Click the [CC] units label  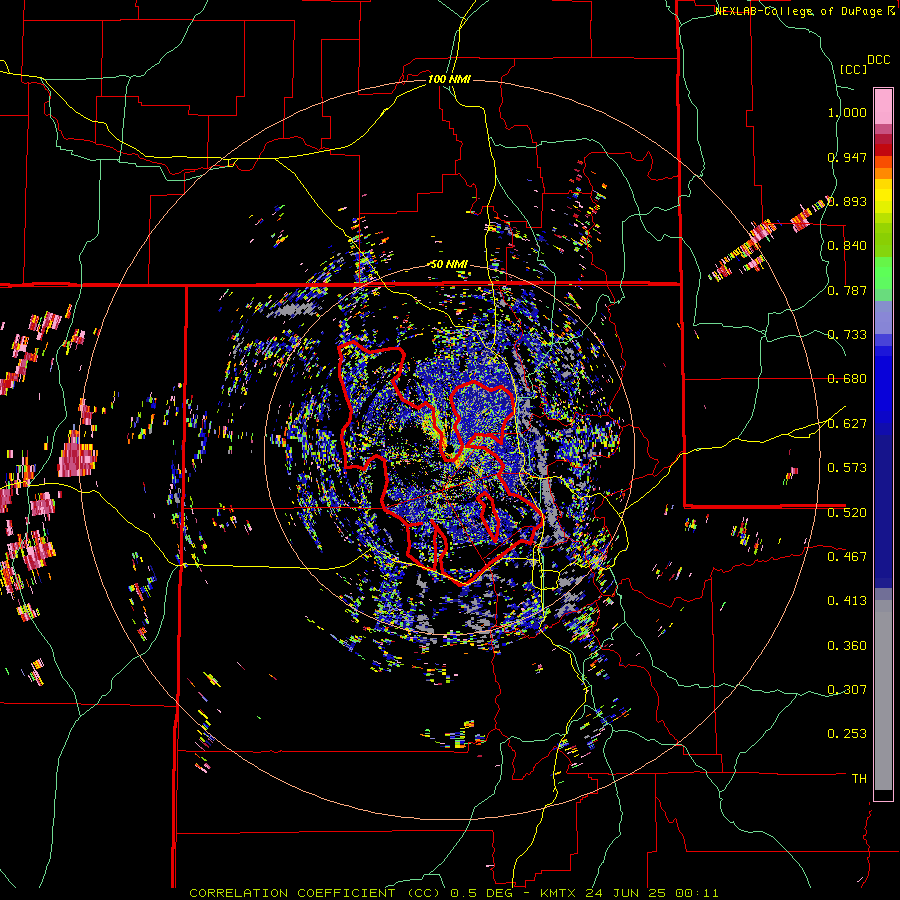tap(854, 69)
